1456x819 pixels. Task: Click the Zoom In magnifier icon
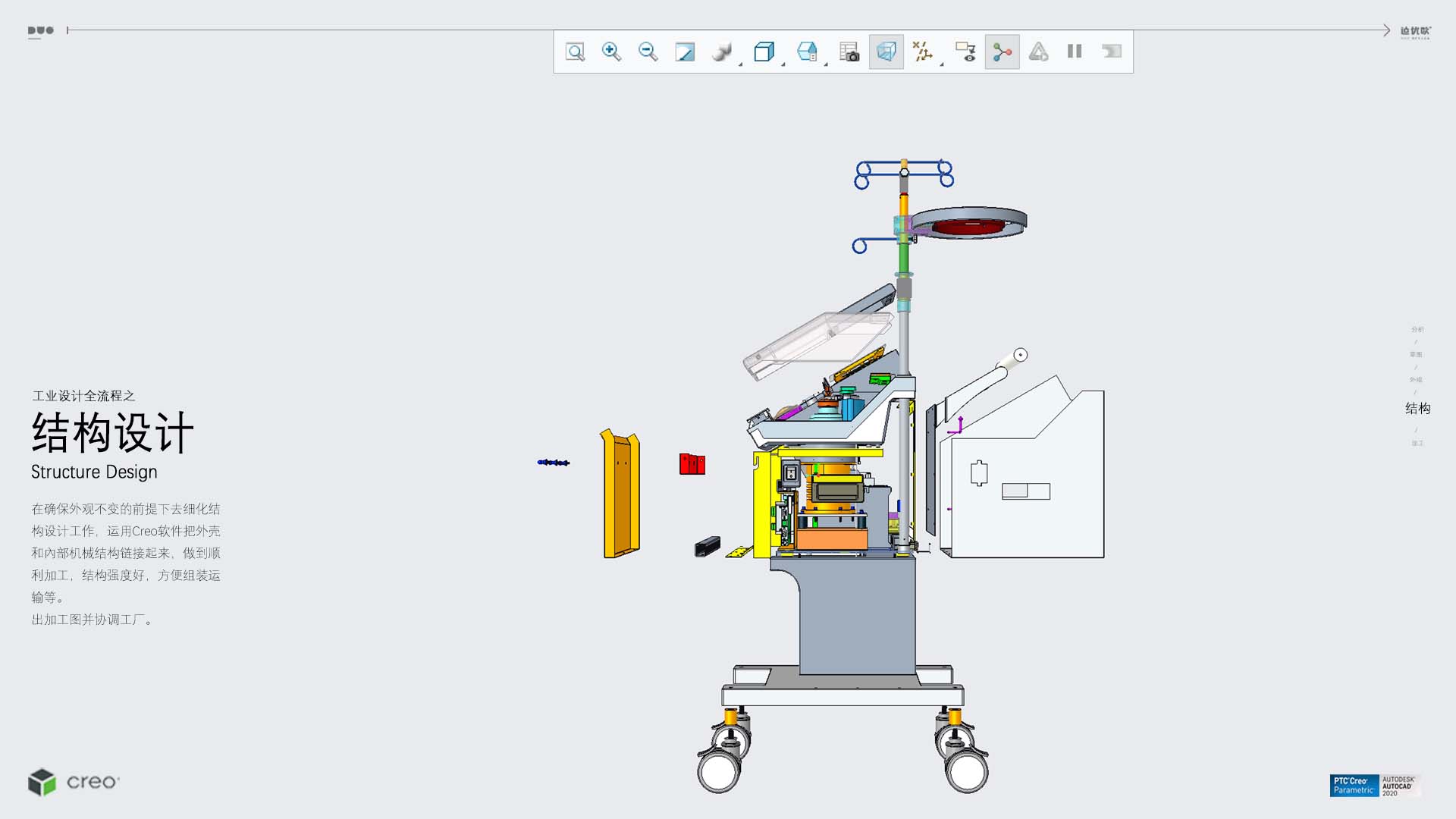coord(611,52)
